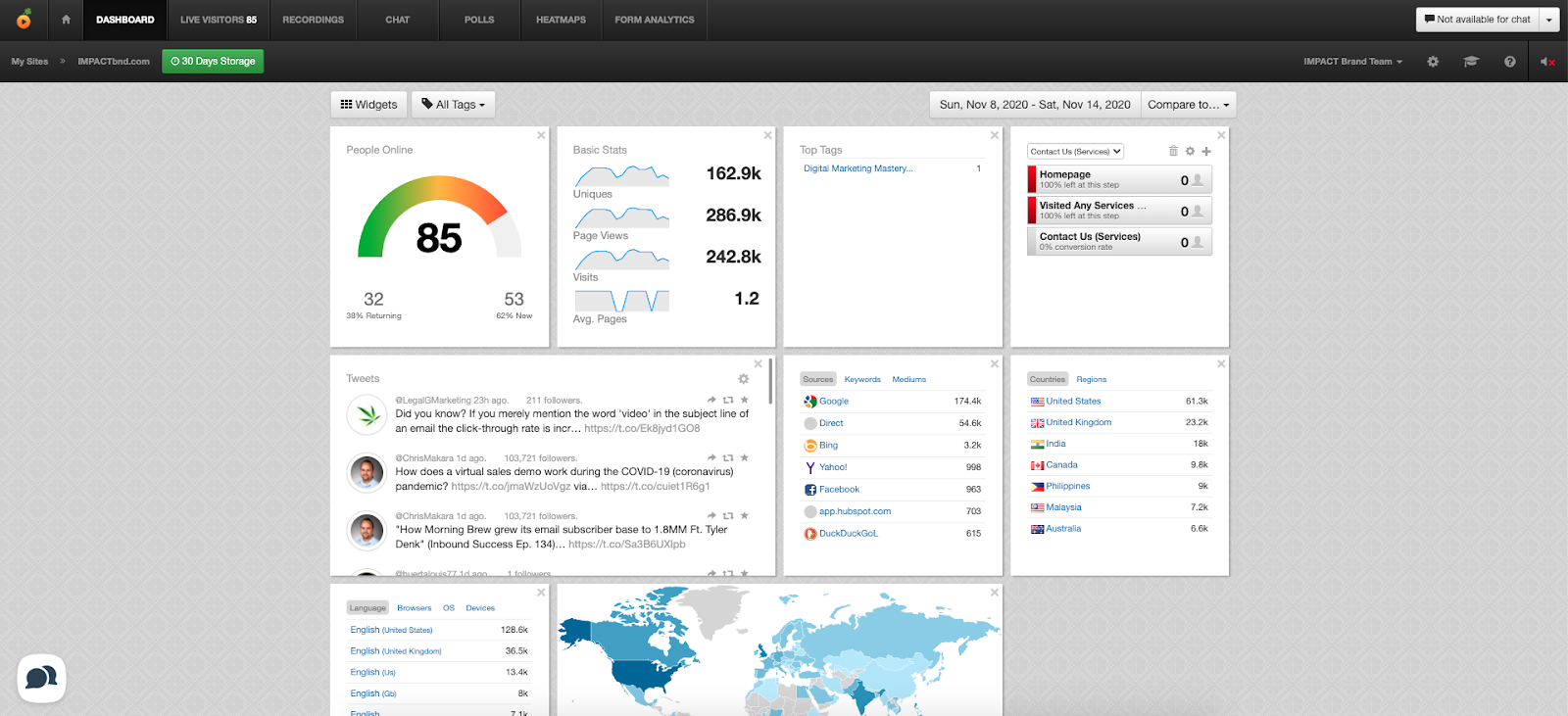Click the Philippines country link
This screenshot has width=1568, height=716.
point(1067,487)
